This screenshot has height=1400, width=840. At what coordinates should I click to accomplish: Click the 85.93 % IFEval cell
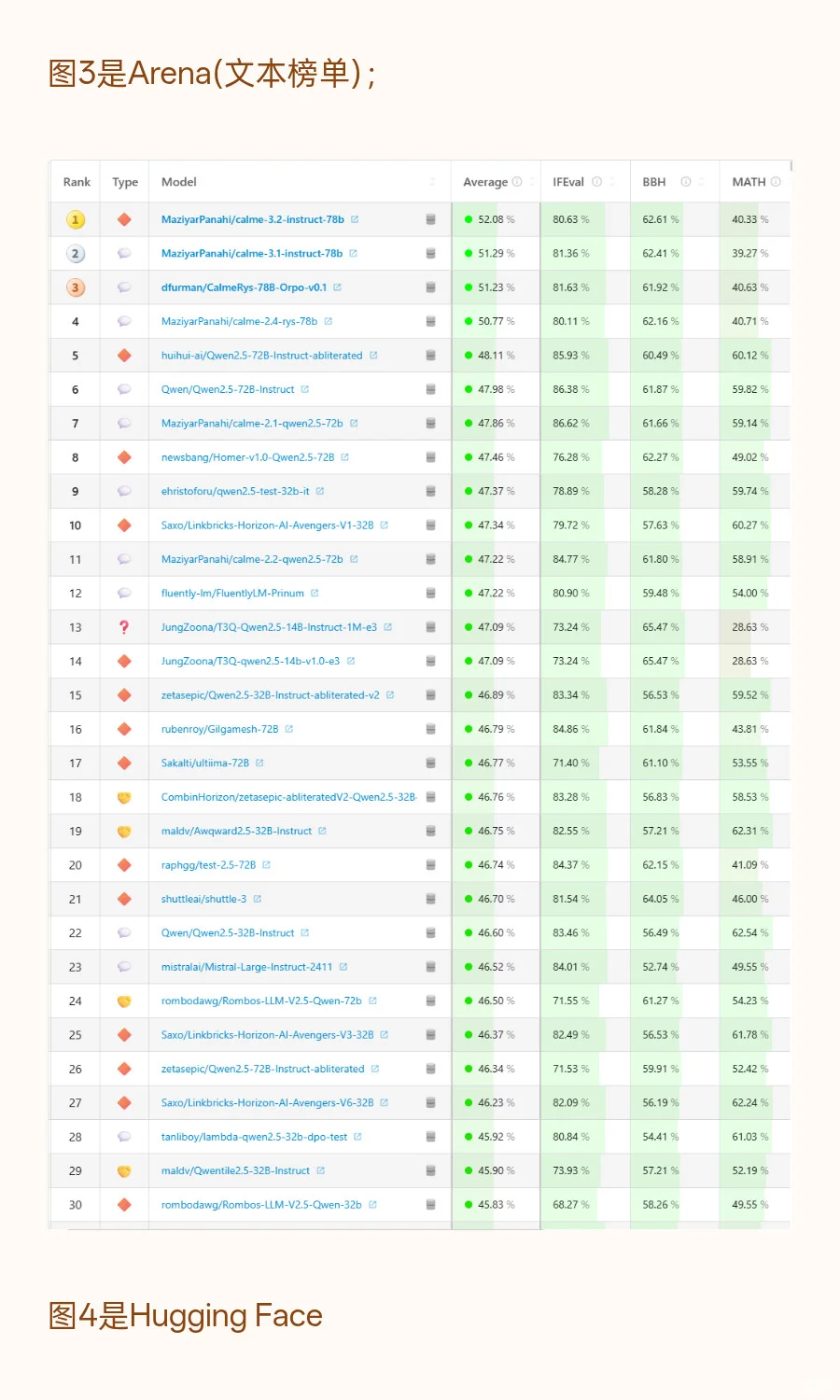(x=585, y=356)
